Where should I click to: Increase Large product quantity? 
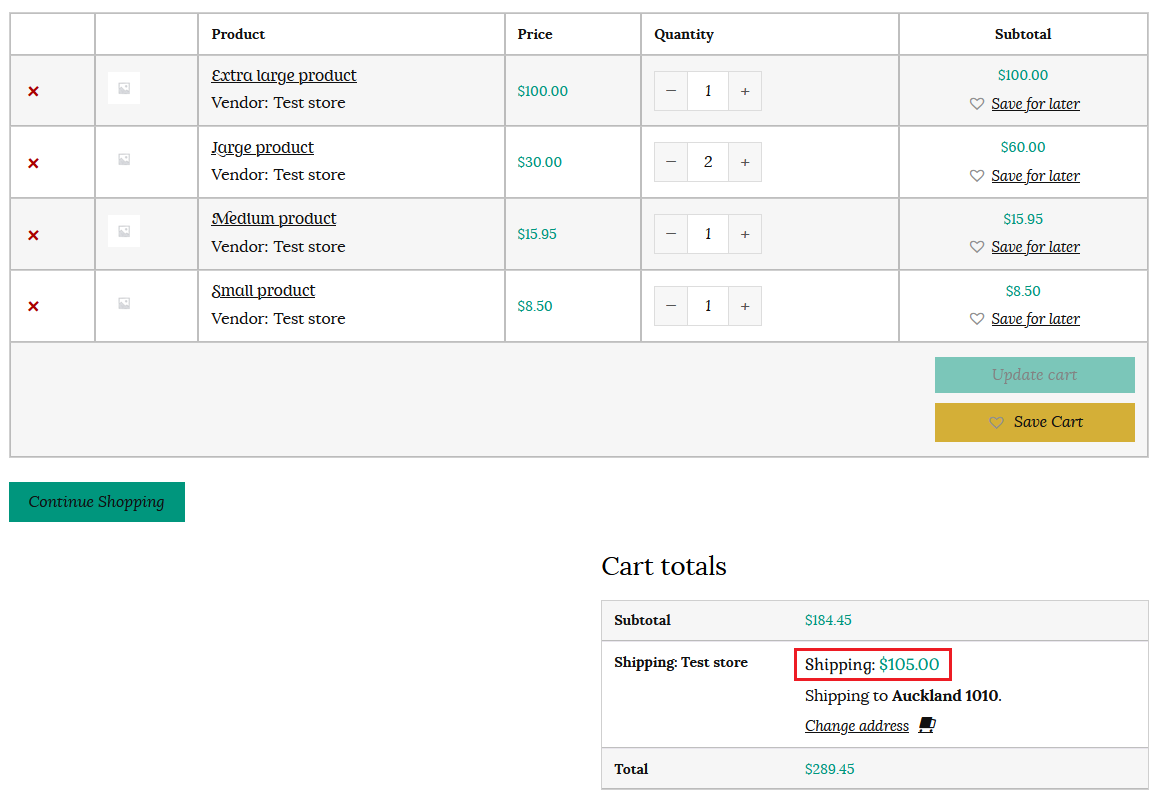(745, 162)
